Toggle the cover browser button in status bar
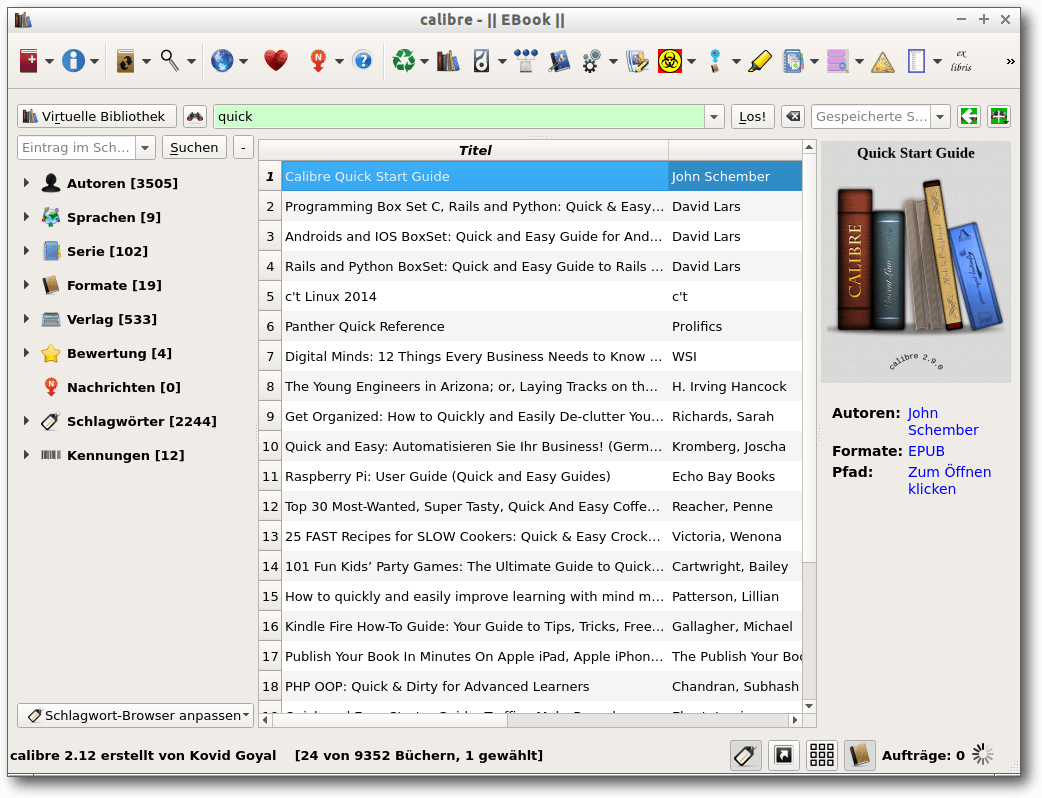This screenshot has width=1042, height=798. coord(784,755)
